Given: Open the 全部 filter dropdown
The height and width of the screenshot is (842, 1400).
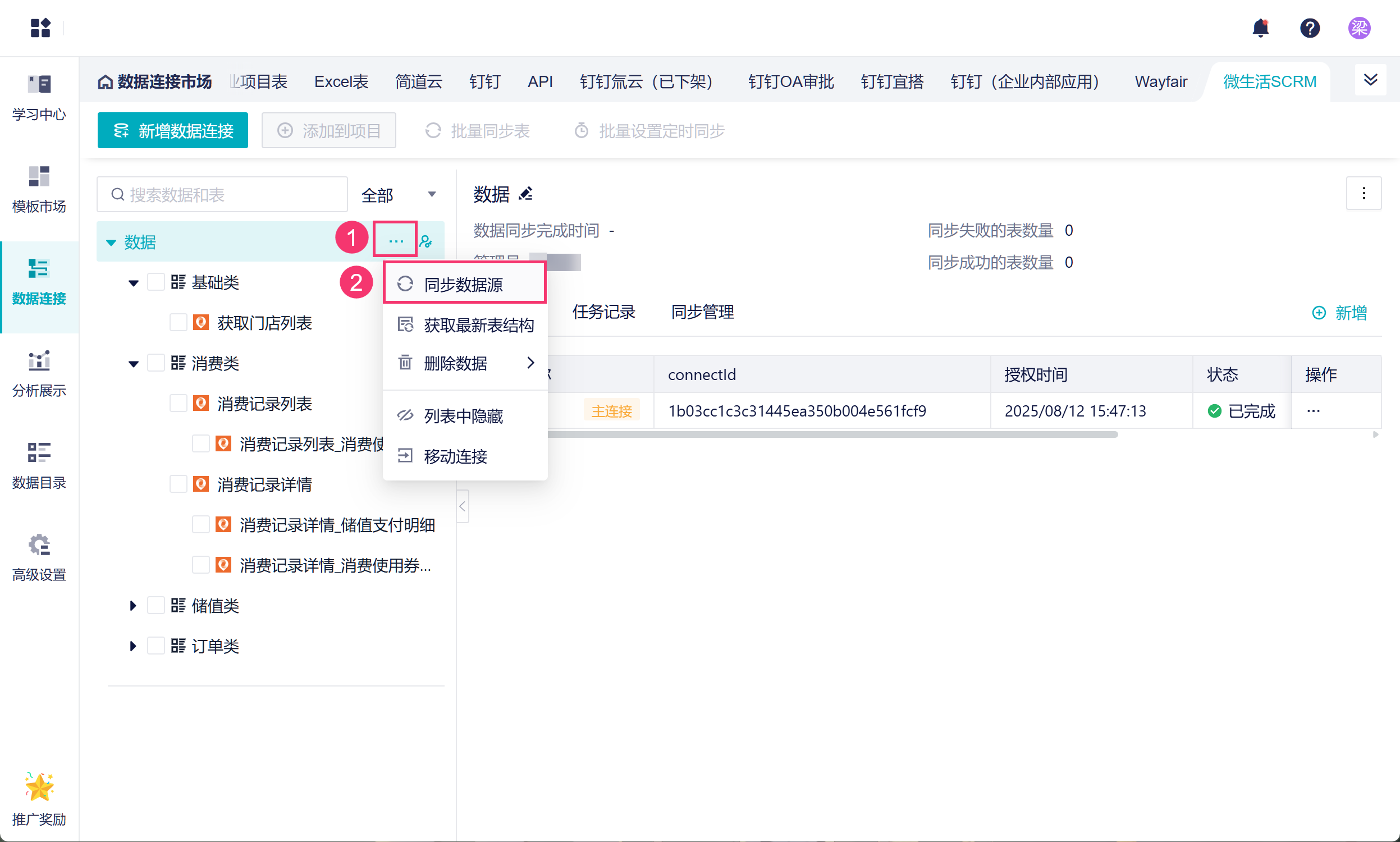Looking at the screenshot, I should [399, 195].
